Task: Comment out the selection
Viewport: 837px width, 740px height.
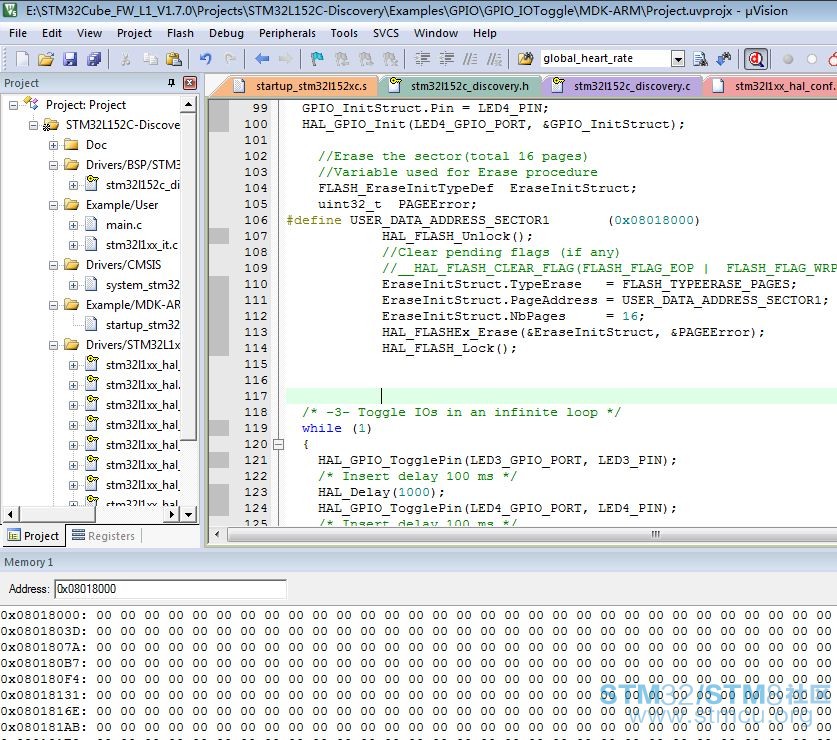Action: point(470,59)
